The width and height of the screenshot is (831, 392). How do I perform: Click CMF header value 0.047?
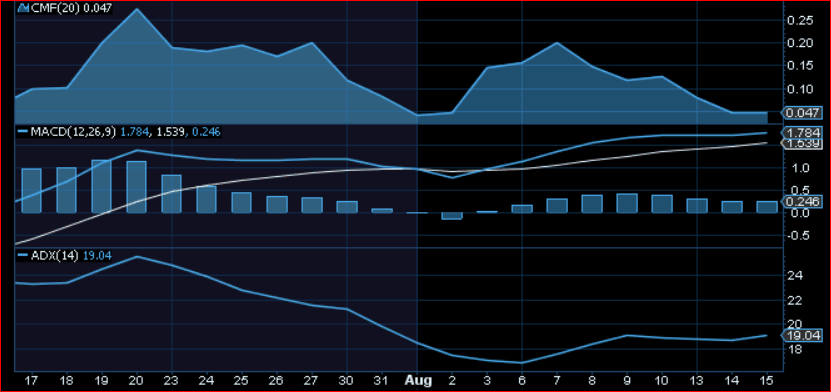coord(98,8)
